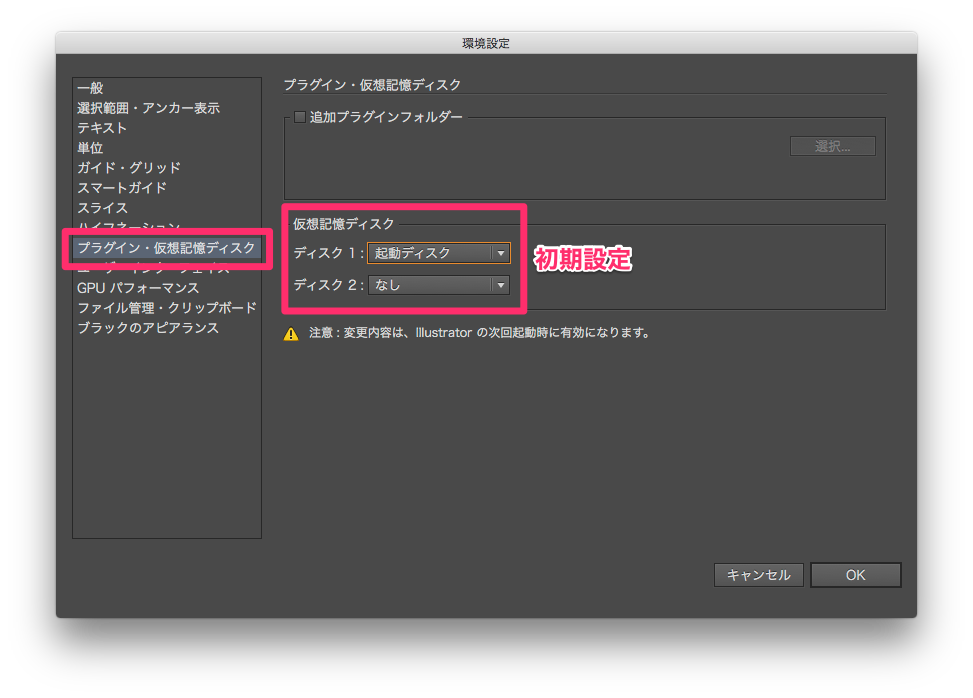Image resolution: width=973 pixels, height=698 pixels.
Task: Open ブラックのアピアランス settings
Action: tap(148, 328)
